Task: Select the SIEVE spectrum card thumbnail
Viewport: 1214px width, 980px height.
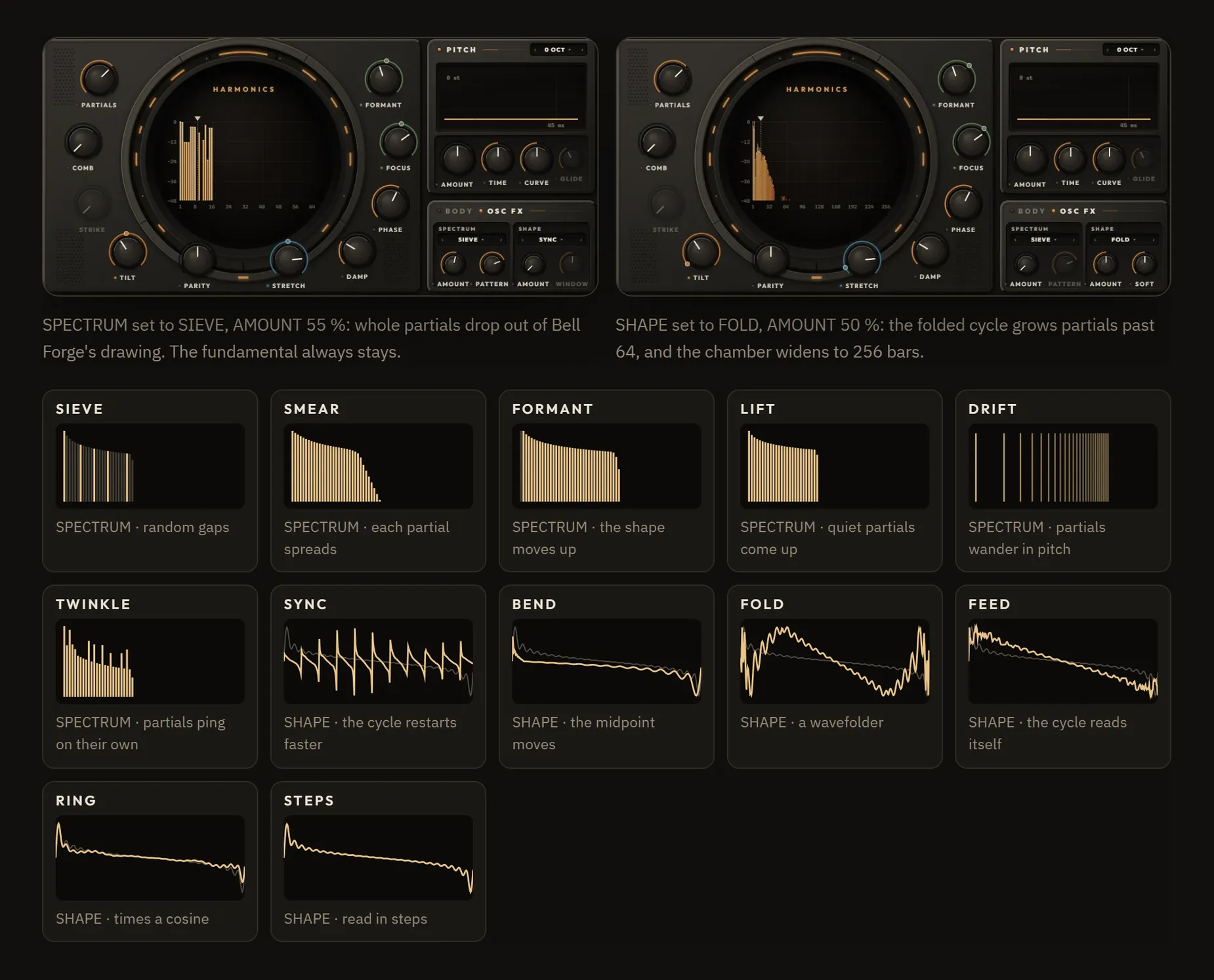Action: (x=150, y=466)
